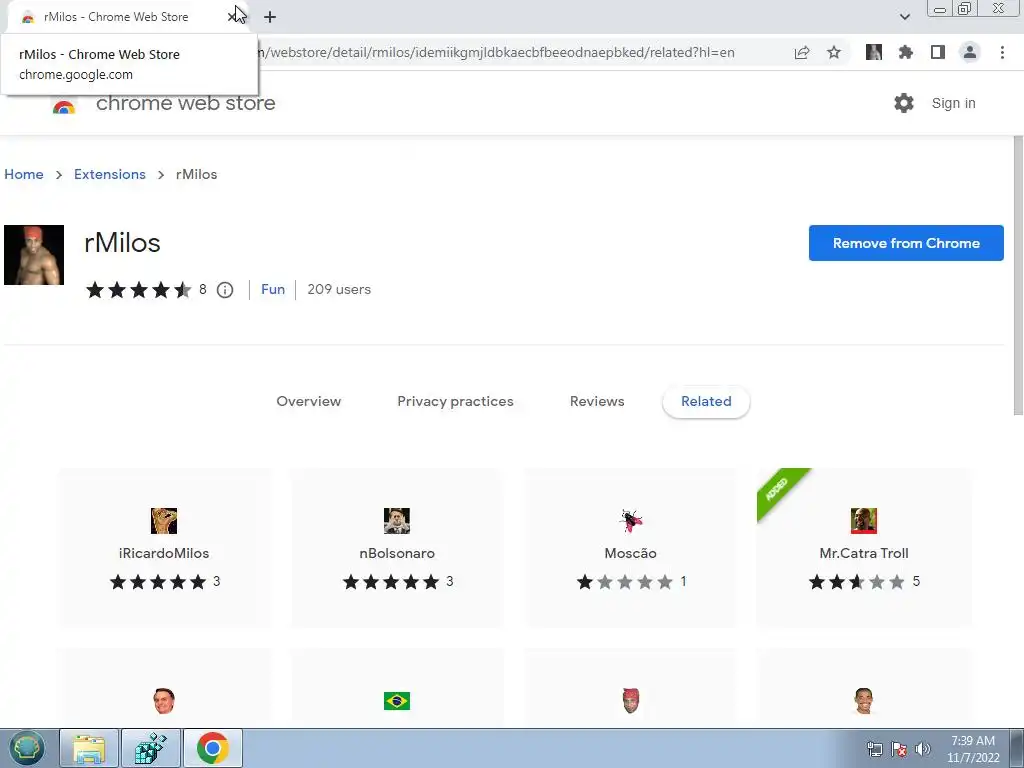Open Chrome's three-dot menu
The image size is (1024, 768).
[1002, 52]
